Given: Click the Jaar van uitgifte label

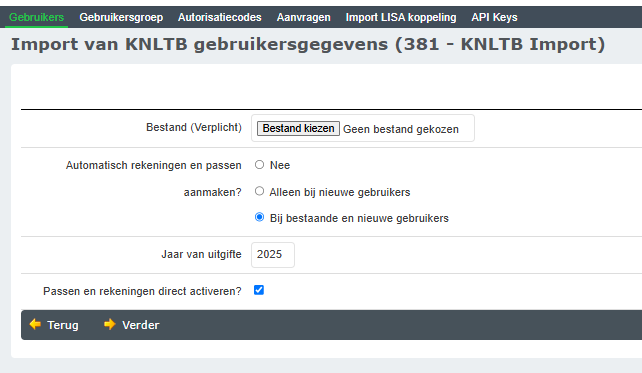Looking at the screenshot, I should (201, 254).
